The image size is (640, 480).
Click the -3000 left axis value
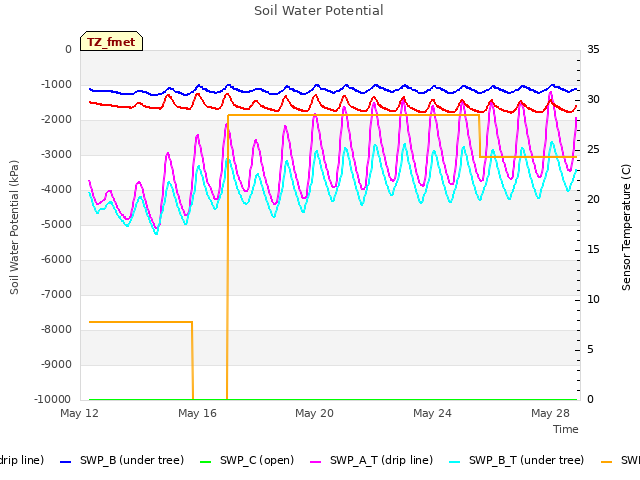(56, 155)
